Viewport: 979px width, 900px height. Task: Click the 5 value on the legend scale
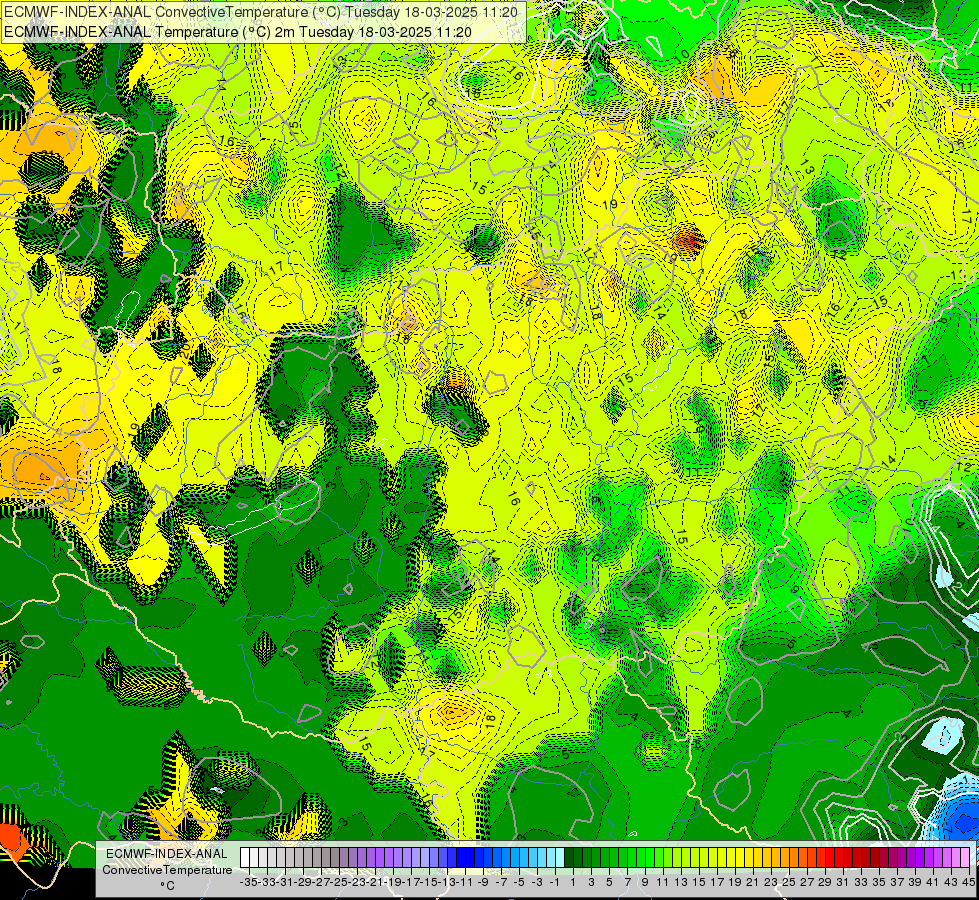coord(609,883)
